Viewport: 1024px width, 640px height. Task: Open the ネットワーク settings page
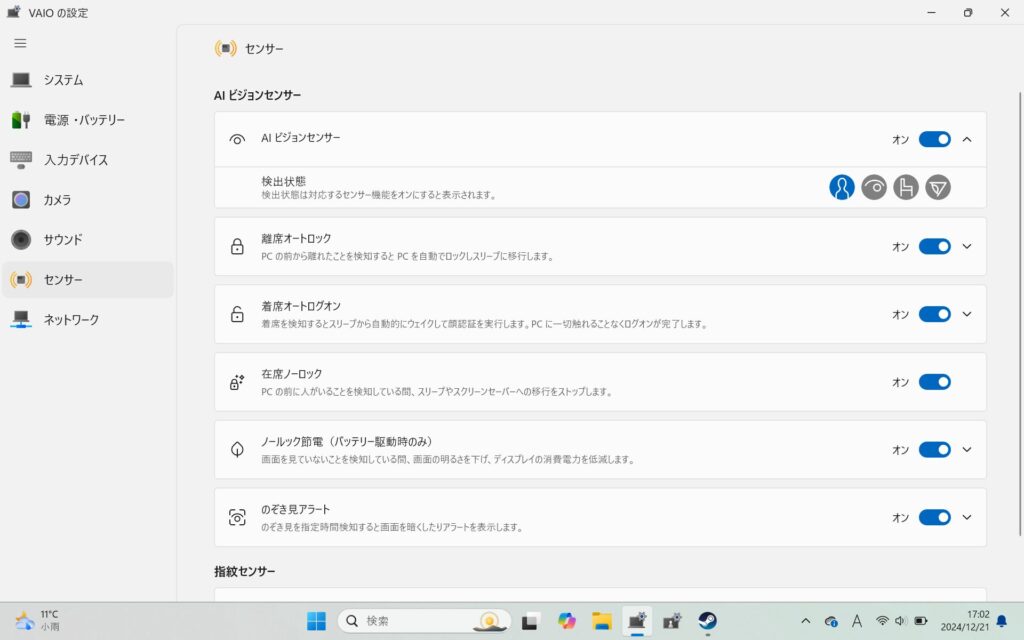[x=70, y=320]
